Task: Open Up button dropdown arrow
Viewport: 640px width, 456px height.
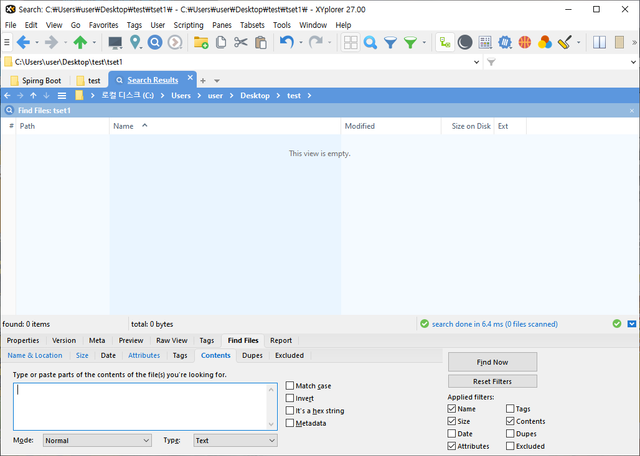Action: (94, 42)
